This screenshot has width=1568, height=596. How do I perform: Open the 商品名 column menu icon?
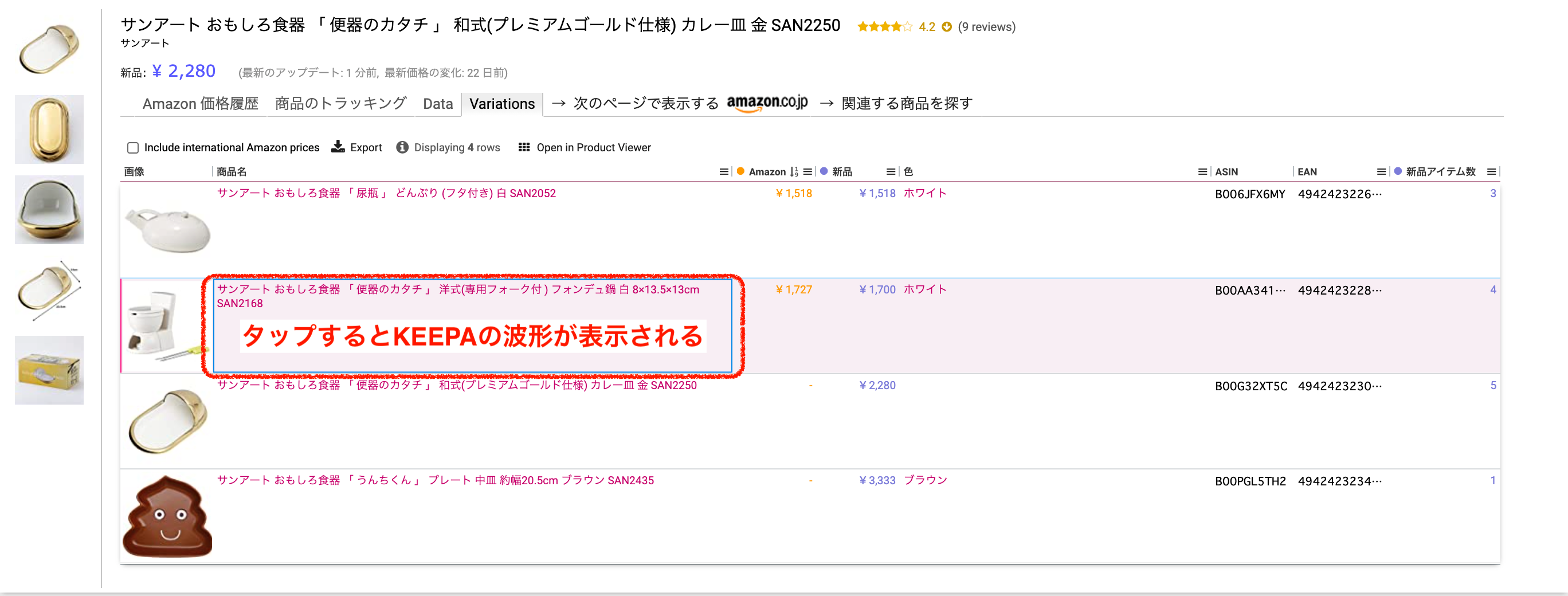click(723, 172)
